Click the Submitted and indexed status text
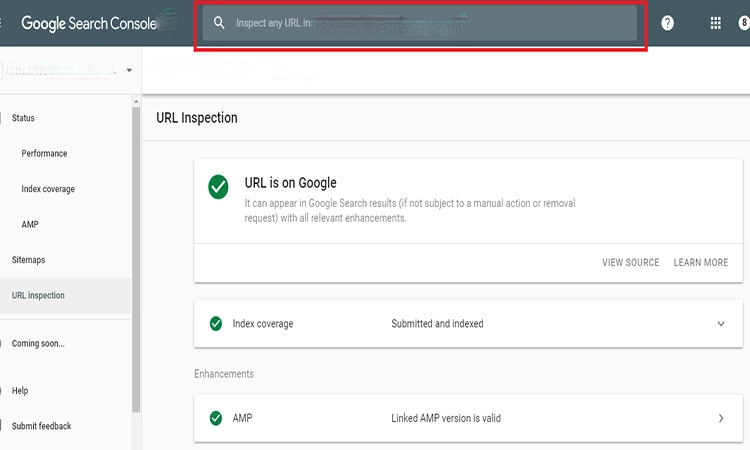This screenshot has width=750, height=450. point(437,324)
